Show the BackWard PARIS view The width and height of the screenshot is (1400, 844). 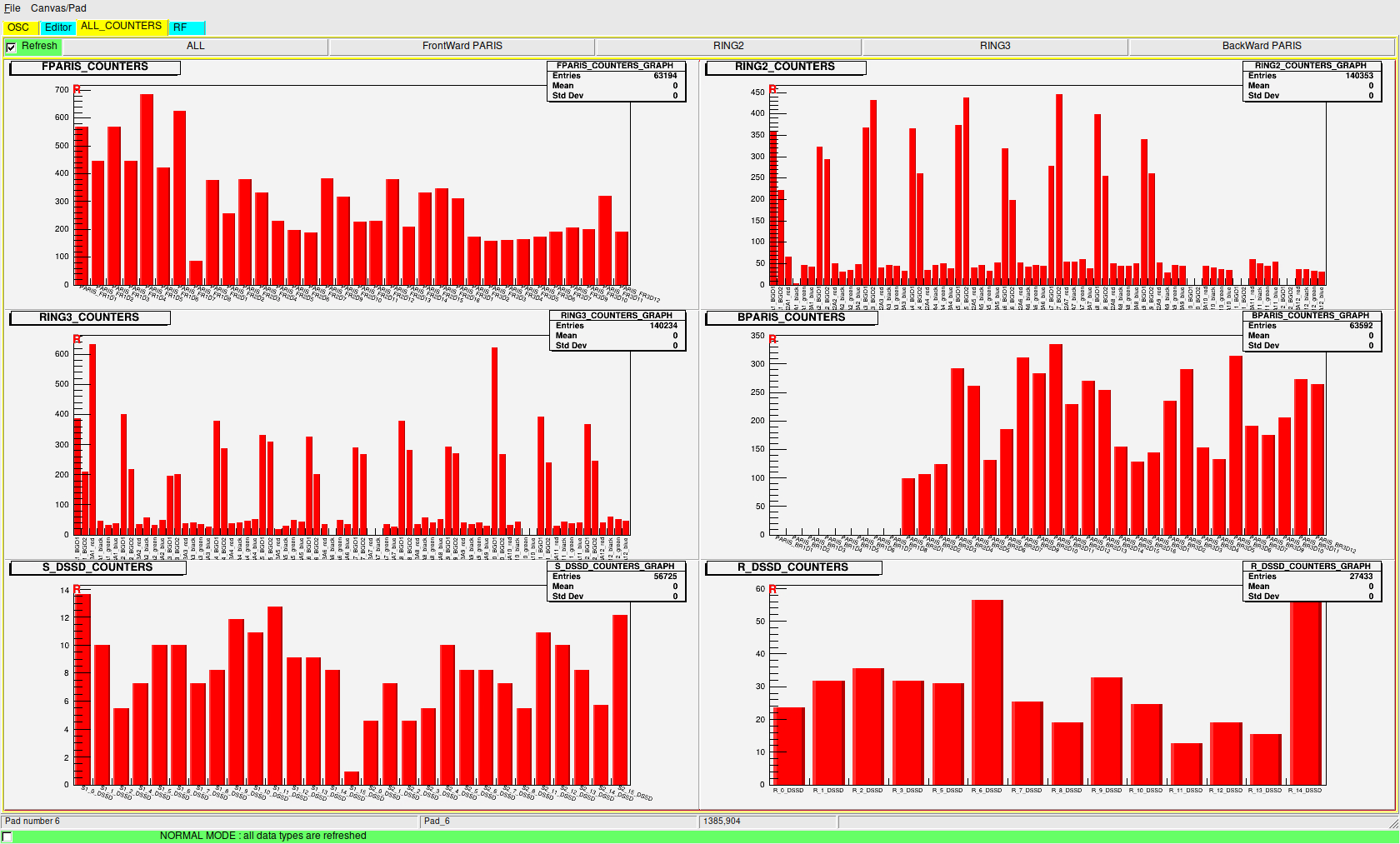tap(1261, 47)
